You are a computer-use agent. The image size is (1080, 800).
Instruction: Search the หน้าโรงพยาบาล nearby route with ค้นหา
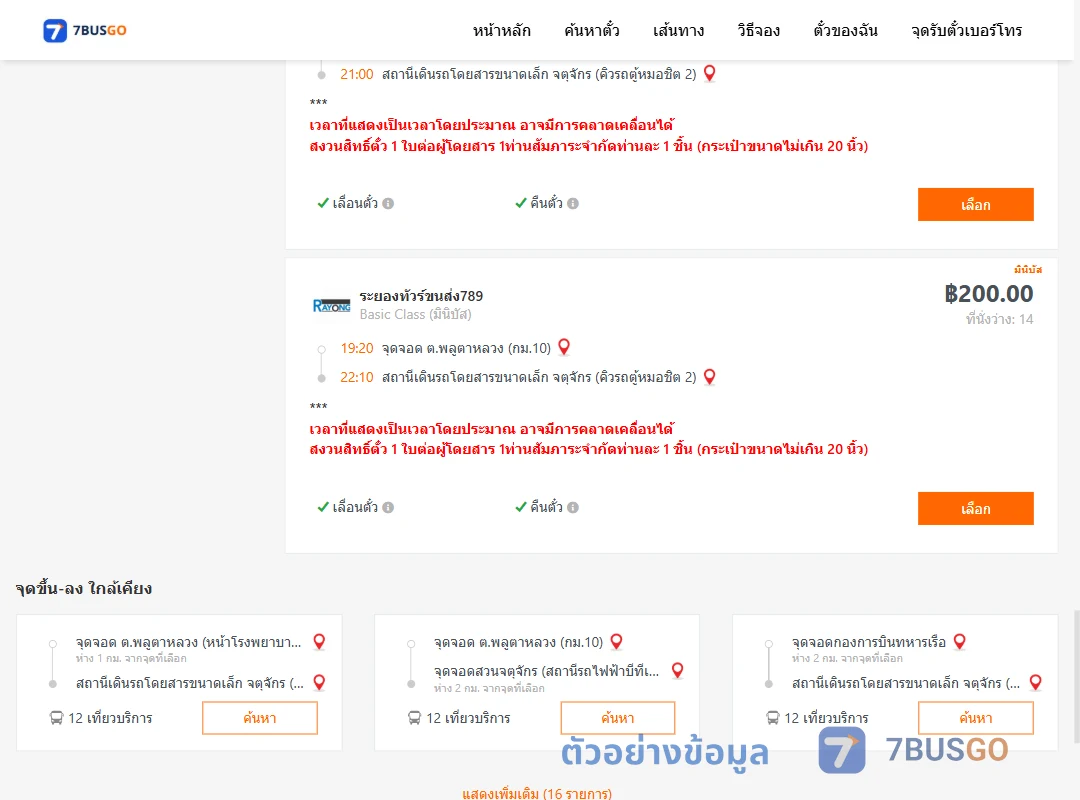click(x=260, y=718)
